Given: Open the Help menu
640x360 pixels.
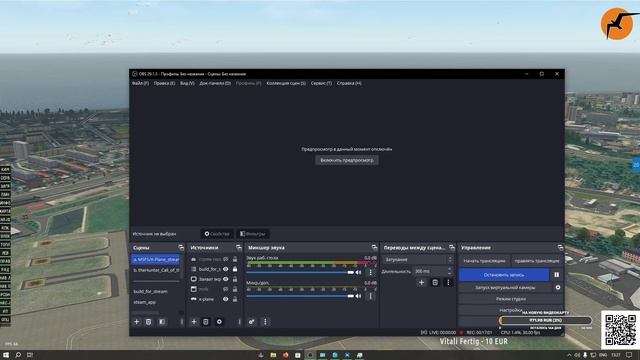Looking at the screenshot, I should coord(349,83).
